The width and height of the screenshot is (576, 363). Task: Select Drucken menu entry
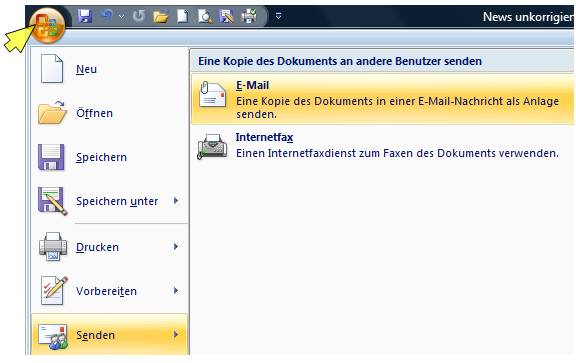point(97,247)
